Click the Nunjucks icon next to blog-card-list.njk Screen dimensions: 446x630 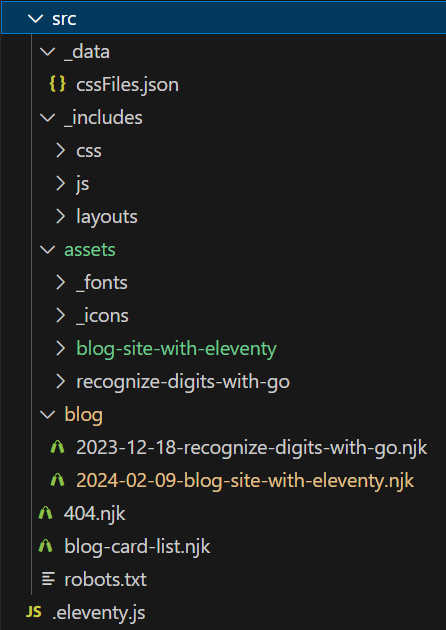point(45,546)
